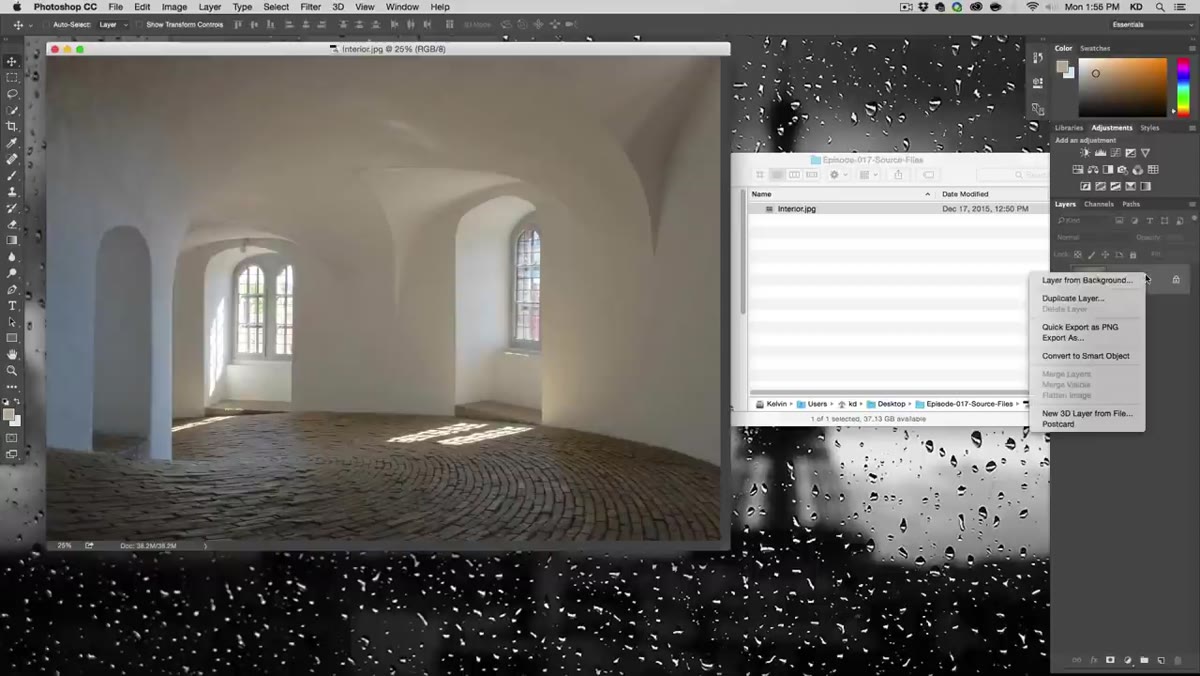The height and width of the screenshot is (676, 1200).
Task: Toggle the Auto-Select checkbox
Action: click(x=48, y=24)
